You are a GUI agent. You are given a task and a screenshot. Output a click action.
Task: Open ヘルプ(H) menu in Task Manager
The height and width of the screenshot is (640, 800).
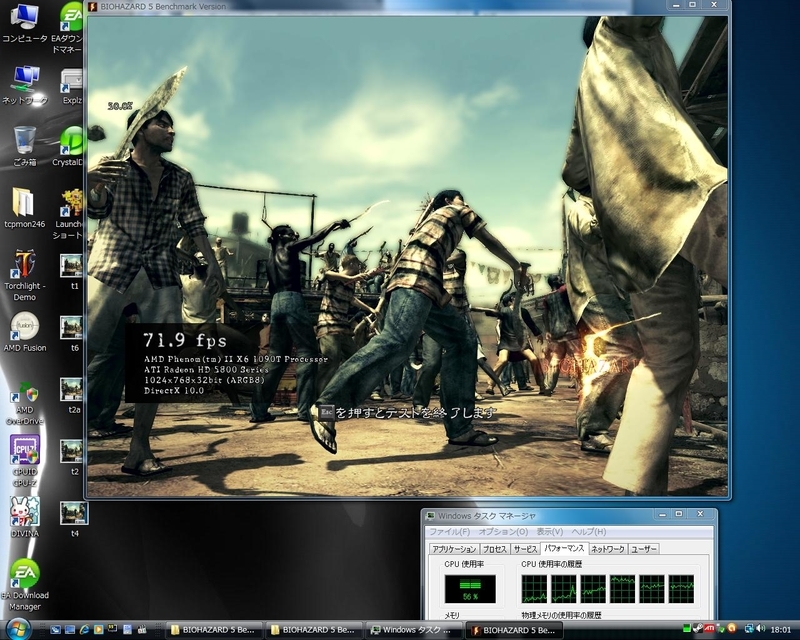click(588, 532)
